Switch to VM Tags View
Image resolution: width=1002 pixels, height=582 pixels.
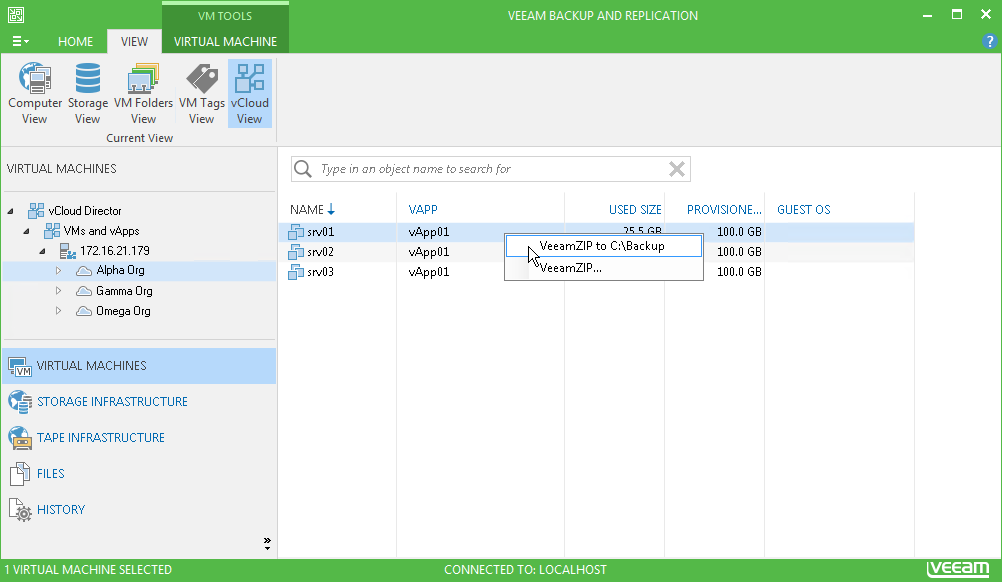click(x=201, y=93)
